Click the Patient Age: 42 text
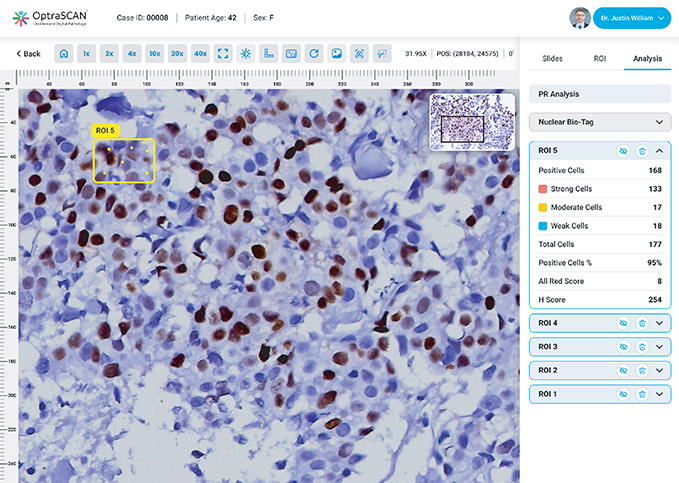The width and height of the screenshot is (679, 483). click(x=210, y=18)
